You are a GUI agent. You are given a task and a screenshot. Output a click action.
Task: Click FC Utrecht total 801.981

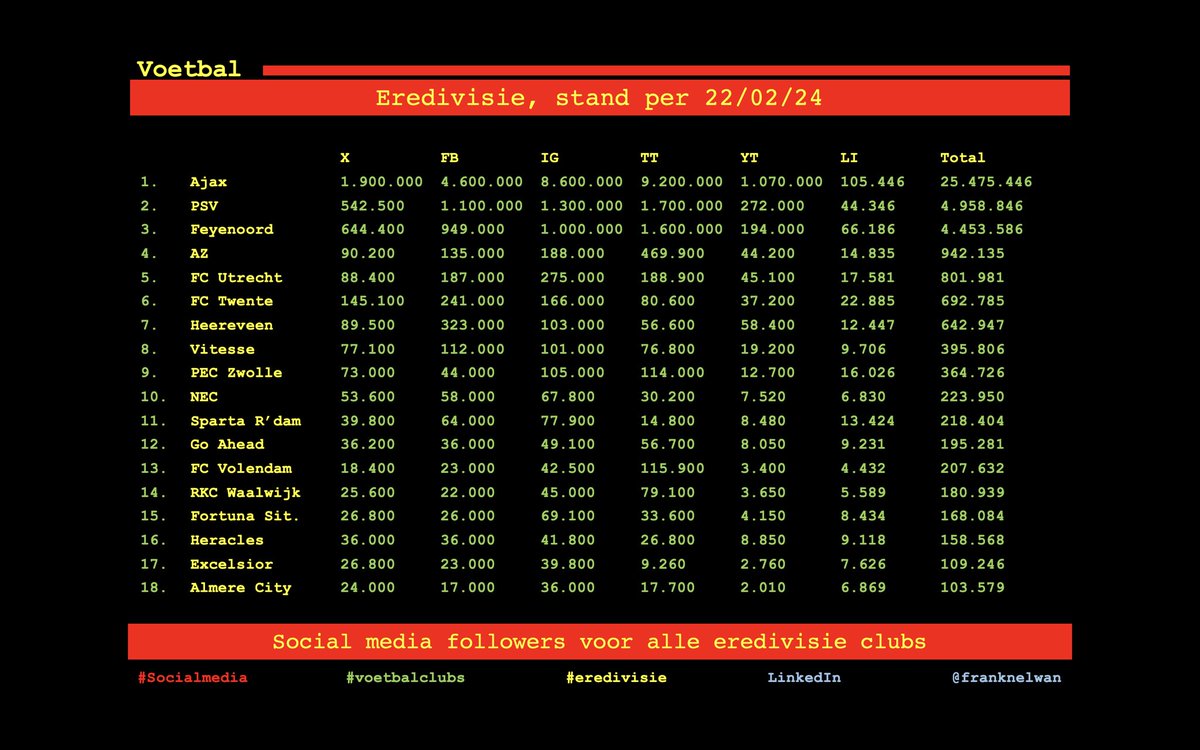click(x=972, y=277)
